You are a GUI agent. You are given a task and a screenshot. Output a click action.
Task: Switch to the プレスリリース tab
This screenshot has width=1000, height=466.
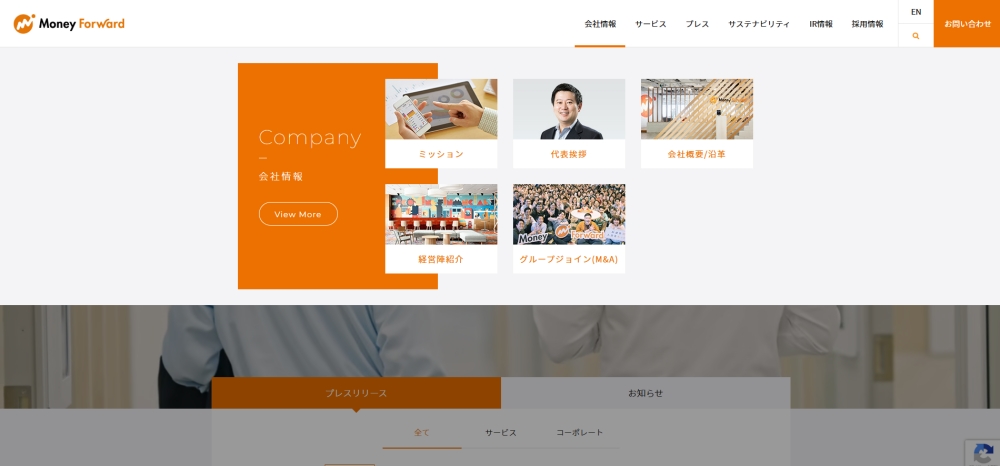click(x=356, y=393)
